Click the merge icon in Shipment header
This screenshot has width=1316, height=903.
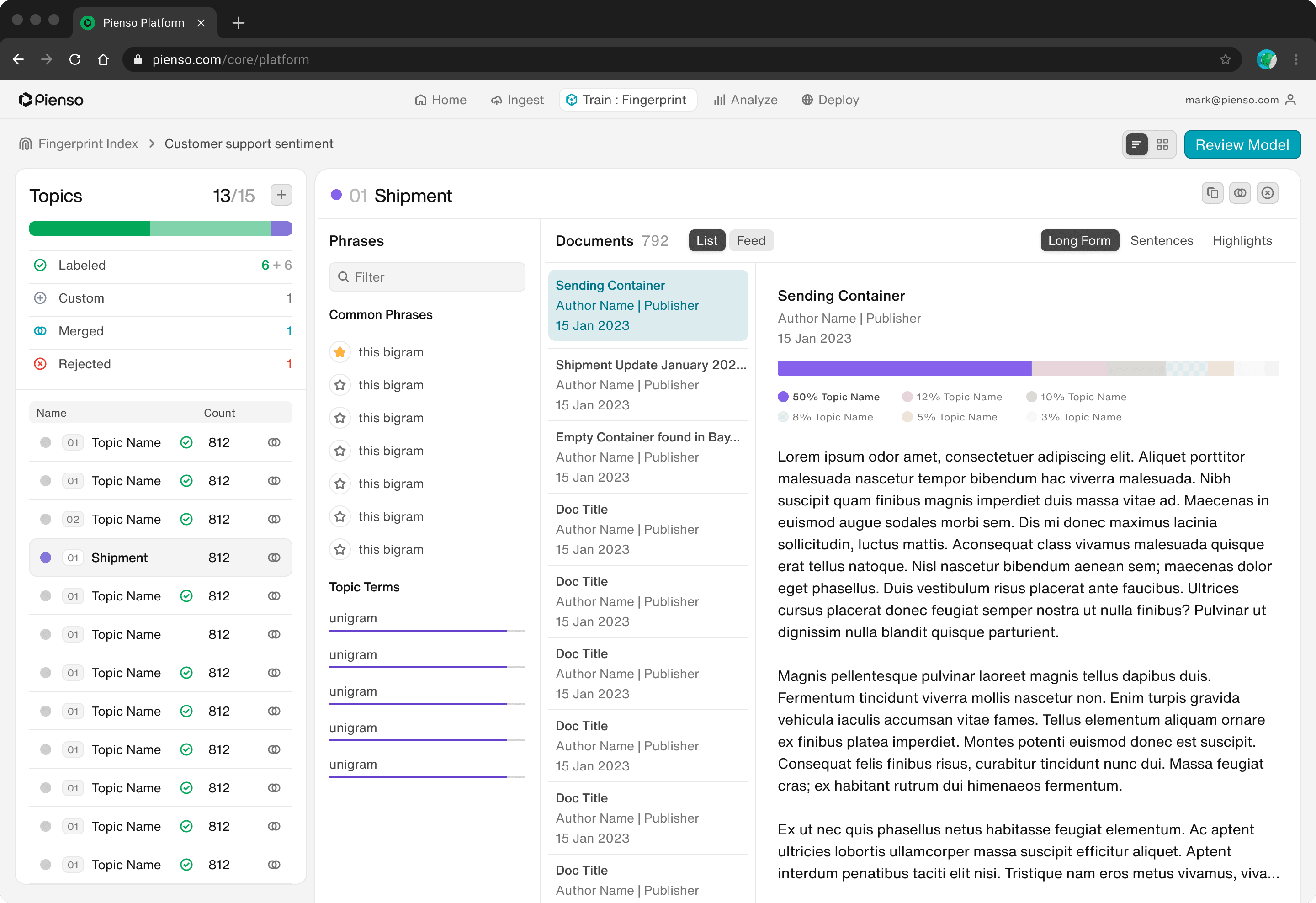coord(1240,193)
